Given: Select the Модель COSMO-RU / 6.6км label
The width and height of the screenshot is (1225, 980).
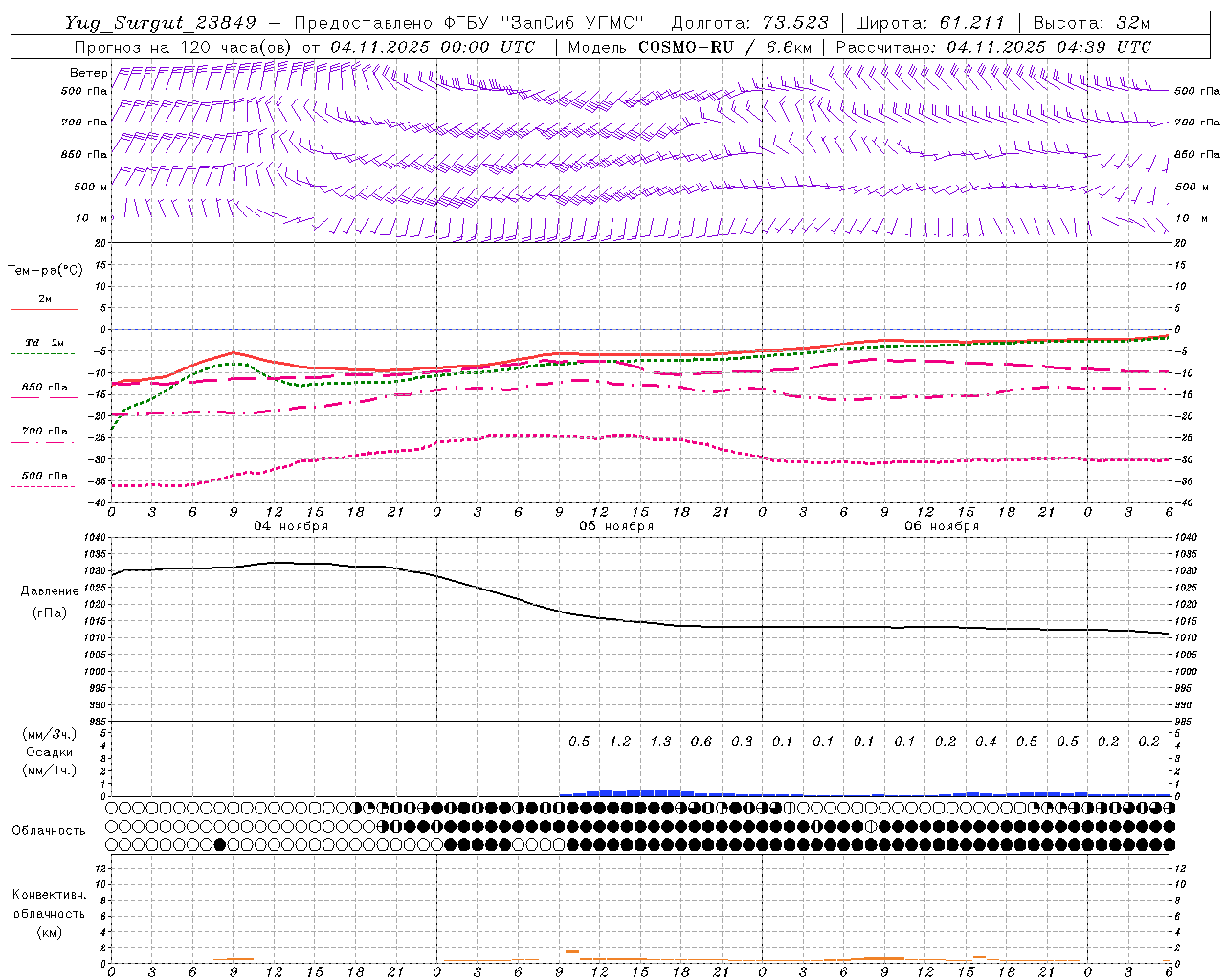Looking at the screenshot, I should pyautogui.click(x=689, y=47).
